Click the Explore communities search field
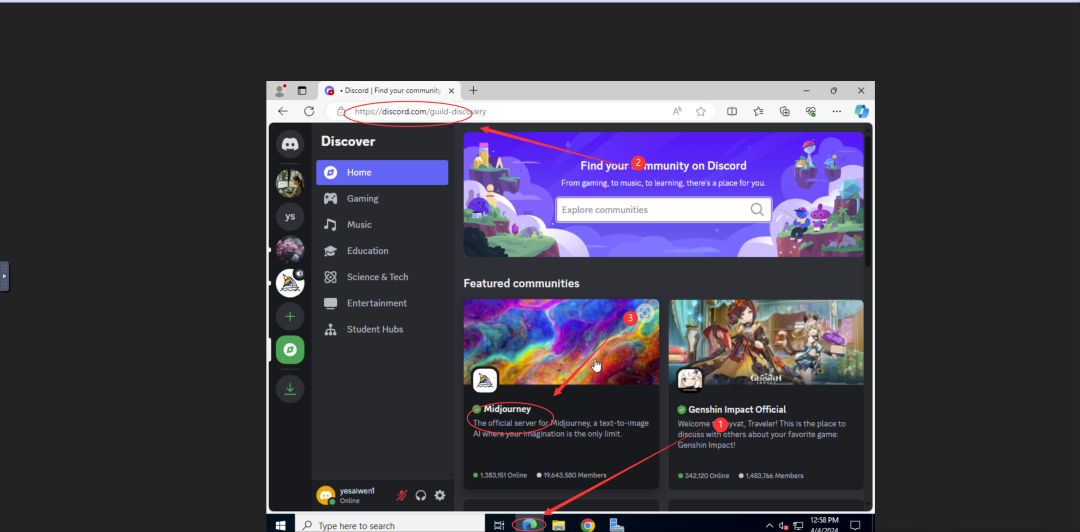The width and height of the screenshot is (1080, 532). [663, 209]
